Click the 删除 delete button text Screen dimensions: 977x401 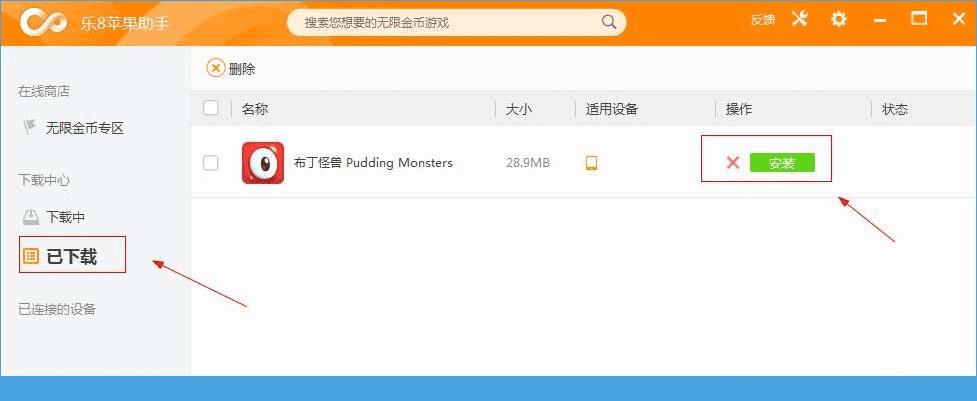(242, 68)
